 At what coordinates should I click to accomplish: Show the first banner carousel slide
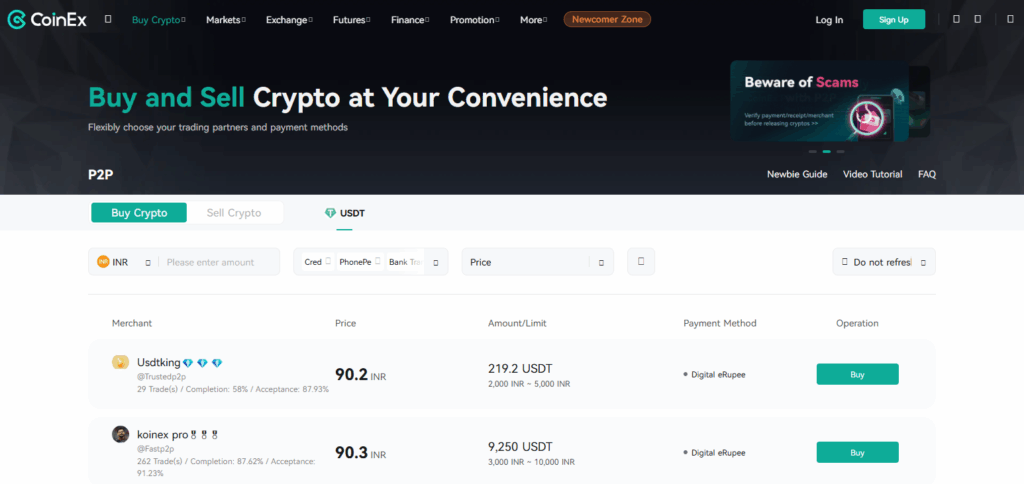[812, 152]
